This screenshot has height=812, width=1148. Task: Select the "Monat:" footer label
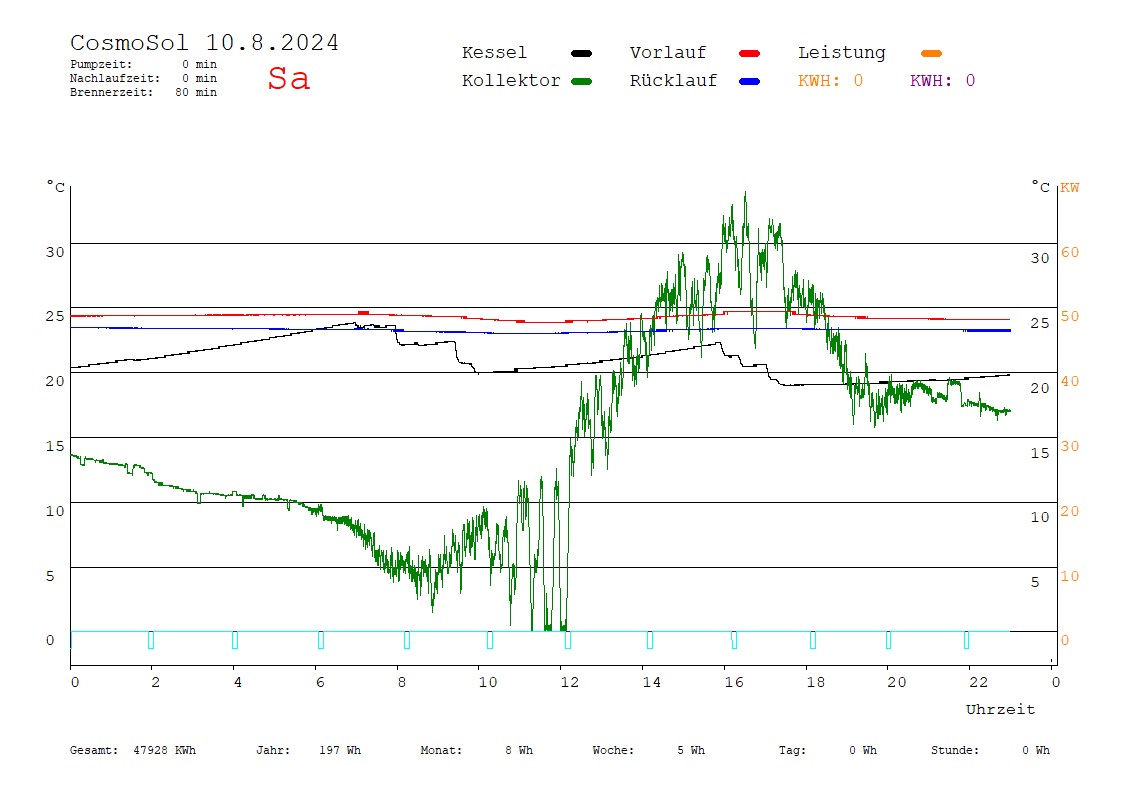[x=441, y=750]
